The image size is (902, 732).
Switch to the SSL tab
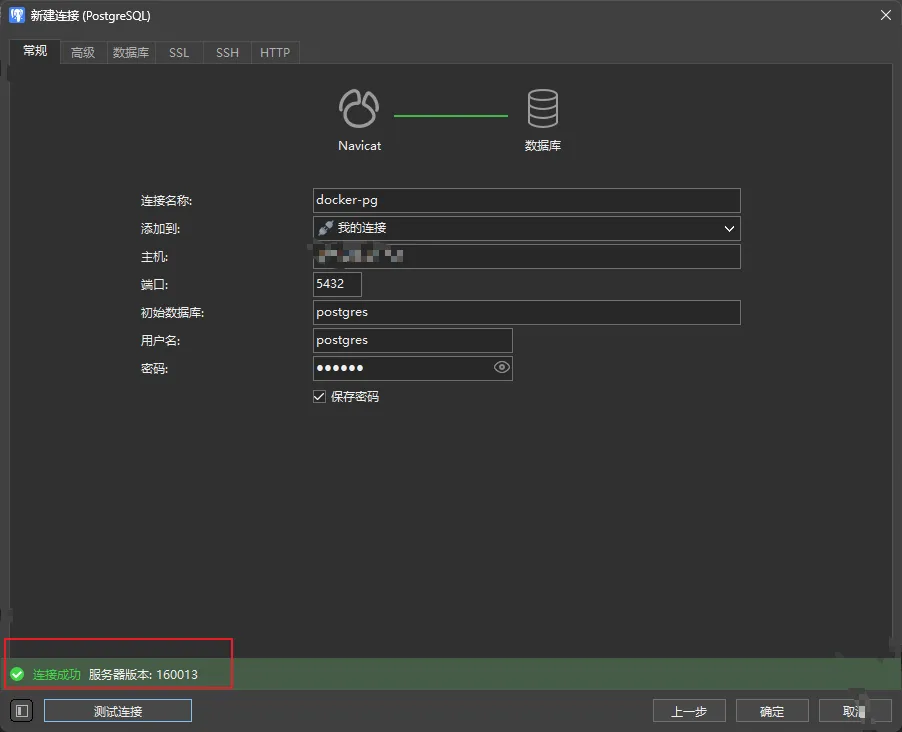[x=179, y=53]
